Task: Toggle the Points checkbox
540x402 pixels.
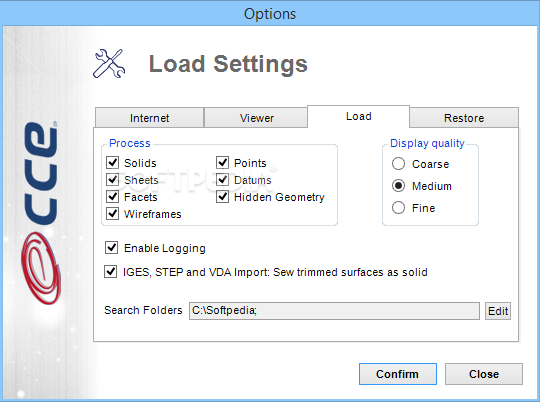Action: (222, 163)
